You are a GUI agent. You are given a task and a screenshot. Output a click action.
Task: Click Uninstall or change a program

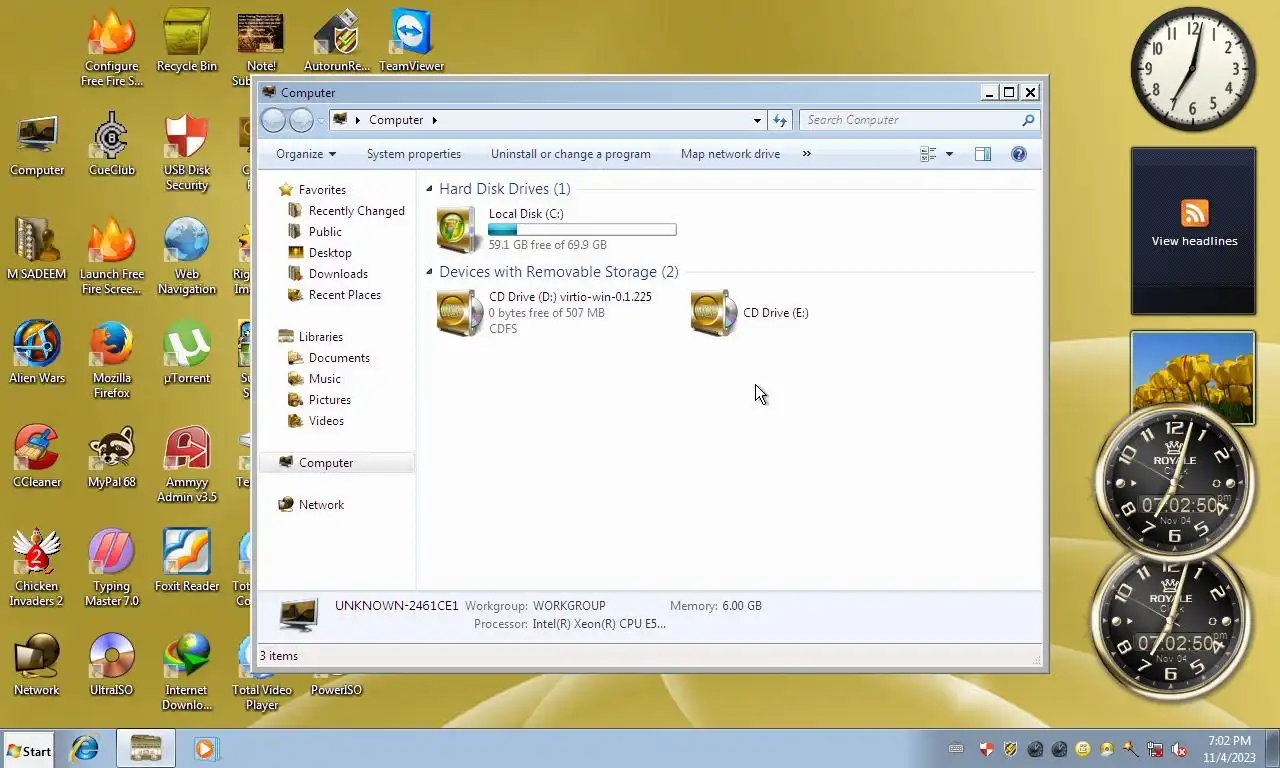[x=571, y=154]
